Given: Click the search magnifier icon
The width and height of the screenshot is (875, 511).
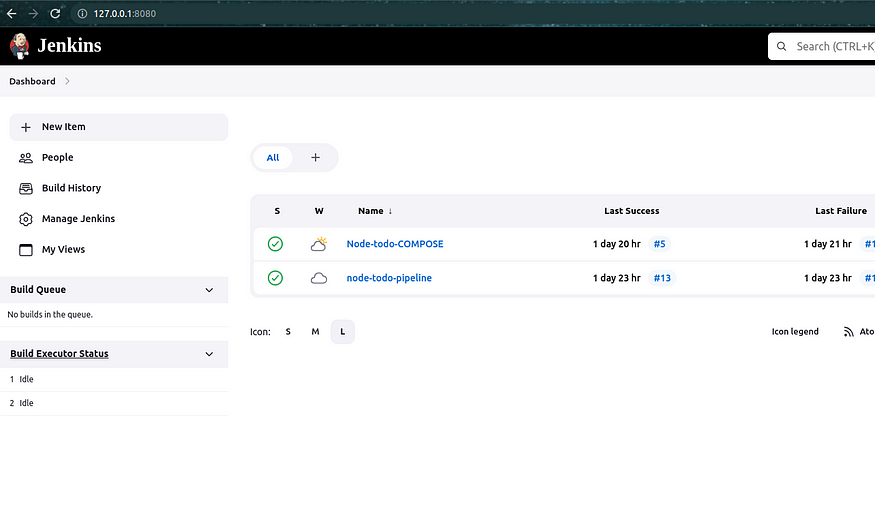Looking at the screenshot, I should pos(782,46).
